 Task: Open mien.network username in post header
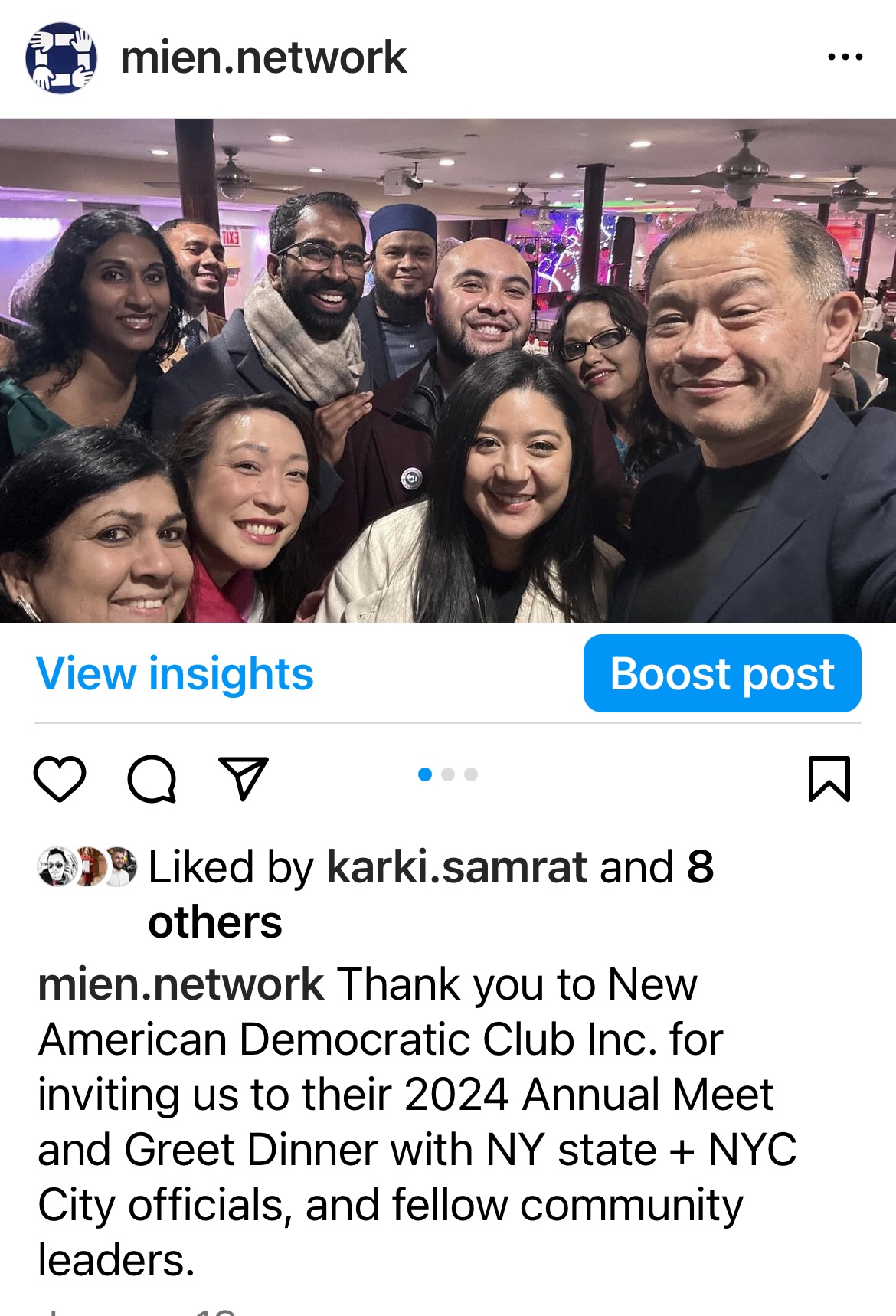coord(263,57)
